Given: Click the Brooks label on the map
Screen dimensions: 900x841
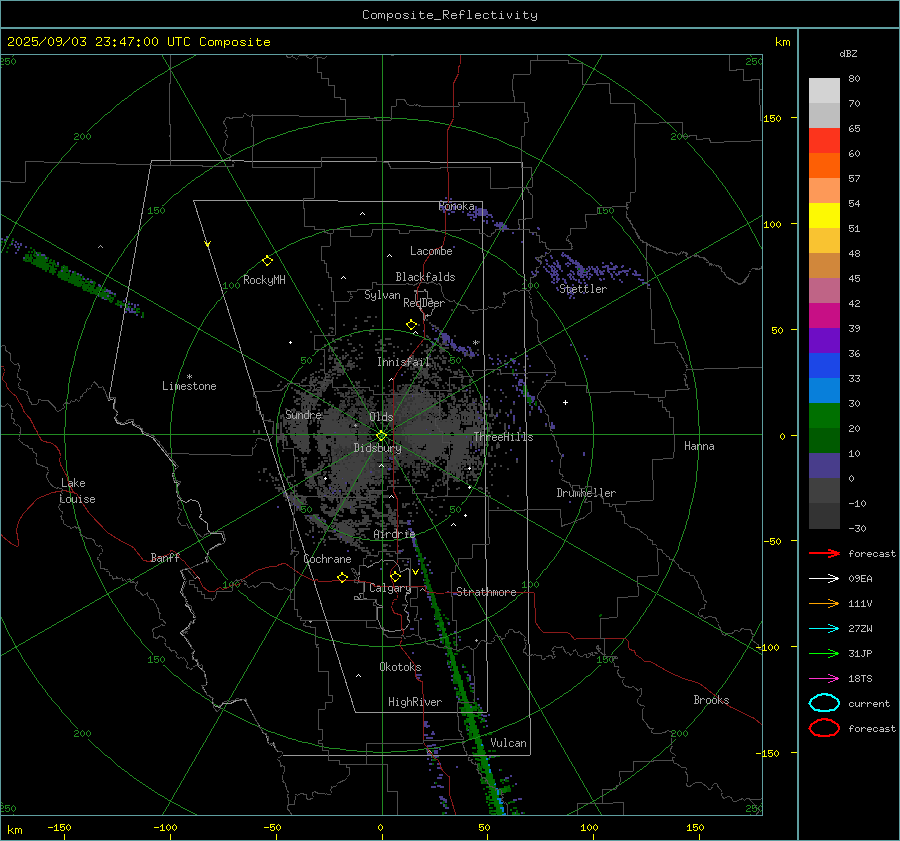Looking at the screenshot, I should click(711, 700).
